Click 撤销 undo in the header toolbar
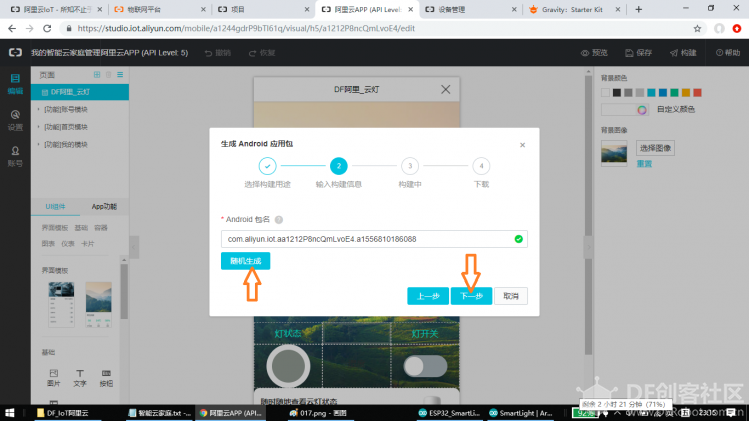Screen dimensions: 749x421 pyautogui.click(x=218, y=53)
